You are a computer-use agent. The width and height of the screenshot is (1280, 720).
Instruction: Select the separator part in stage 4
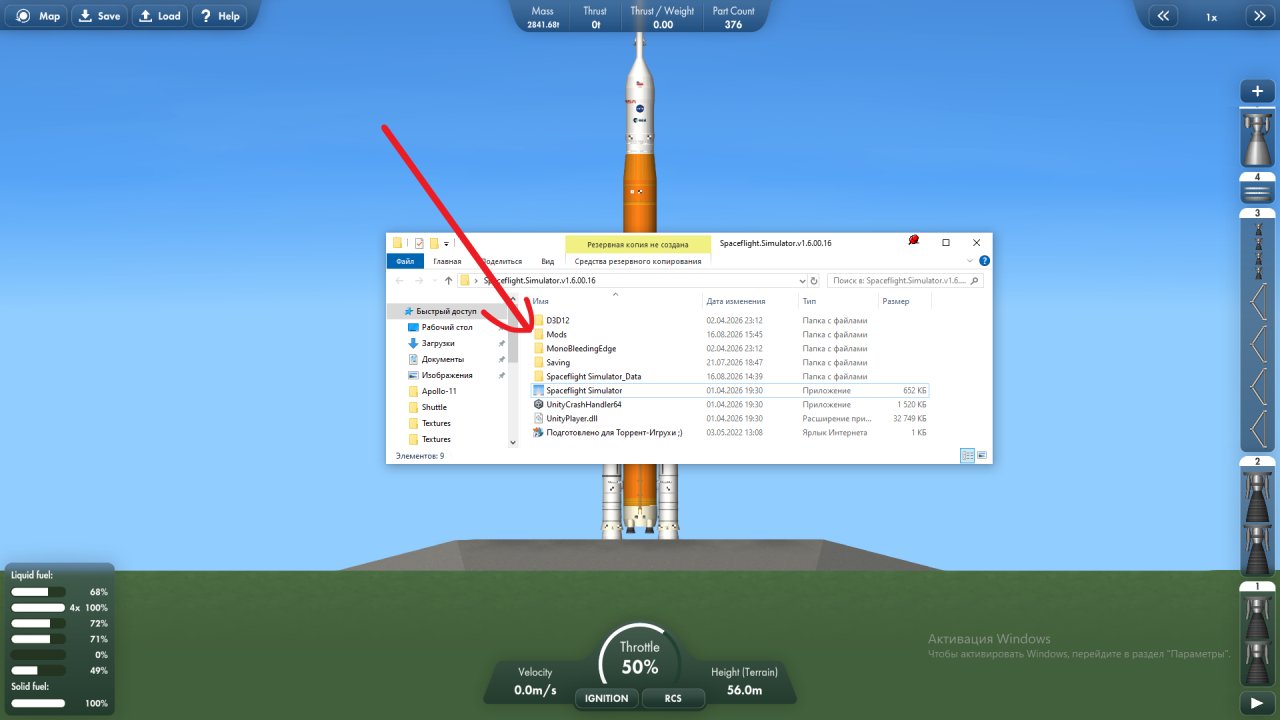(1258, 192)
